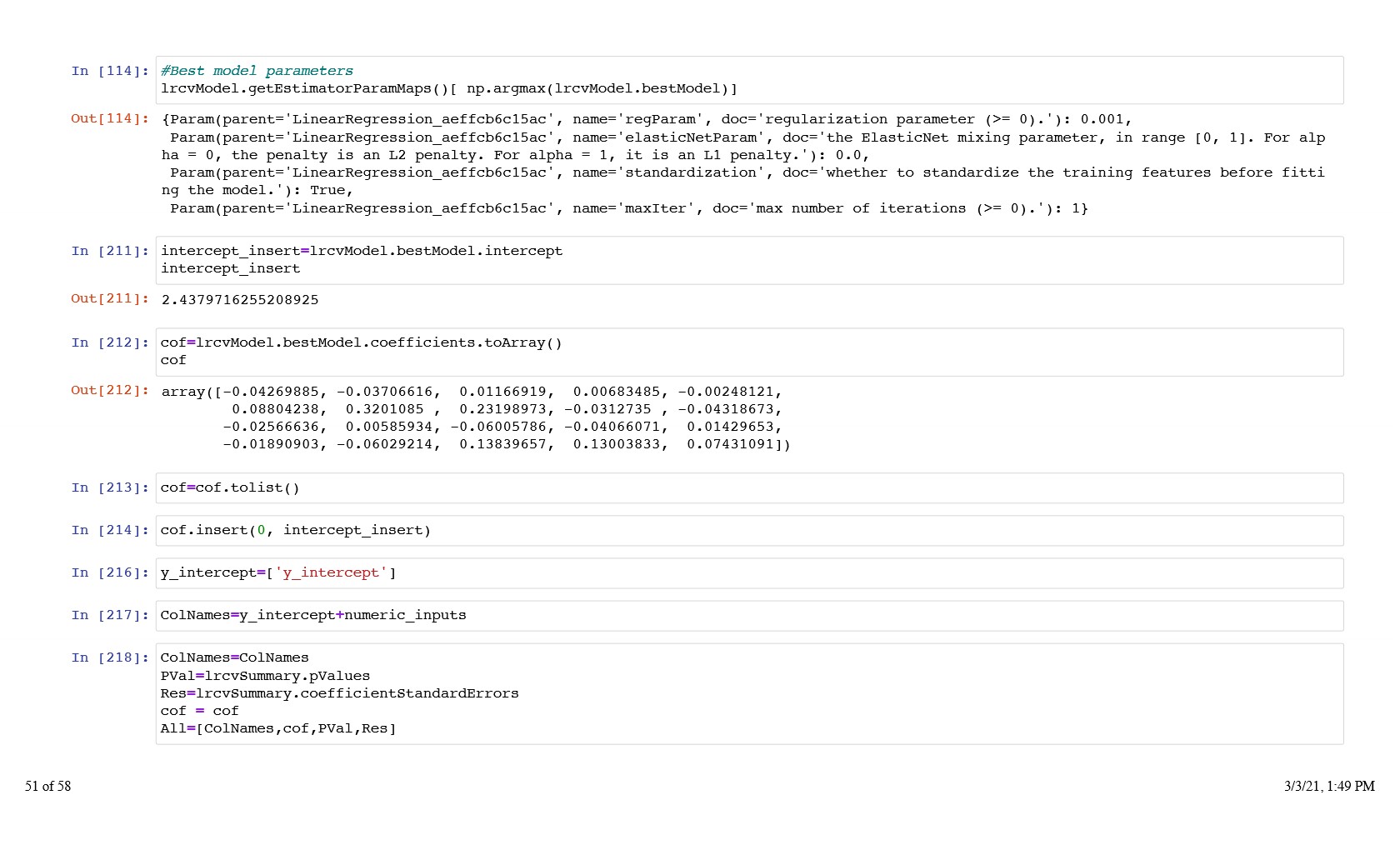The height and width of the screenshot is (850, 1400).
Task: Select the y_intercept list assignment cell
Action: click(748, 573)
